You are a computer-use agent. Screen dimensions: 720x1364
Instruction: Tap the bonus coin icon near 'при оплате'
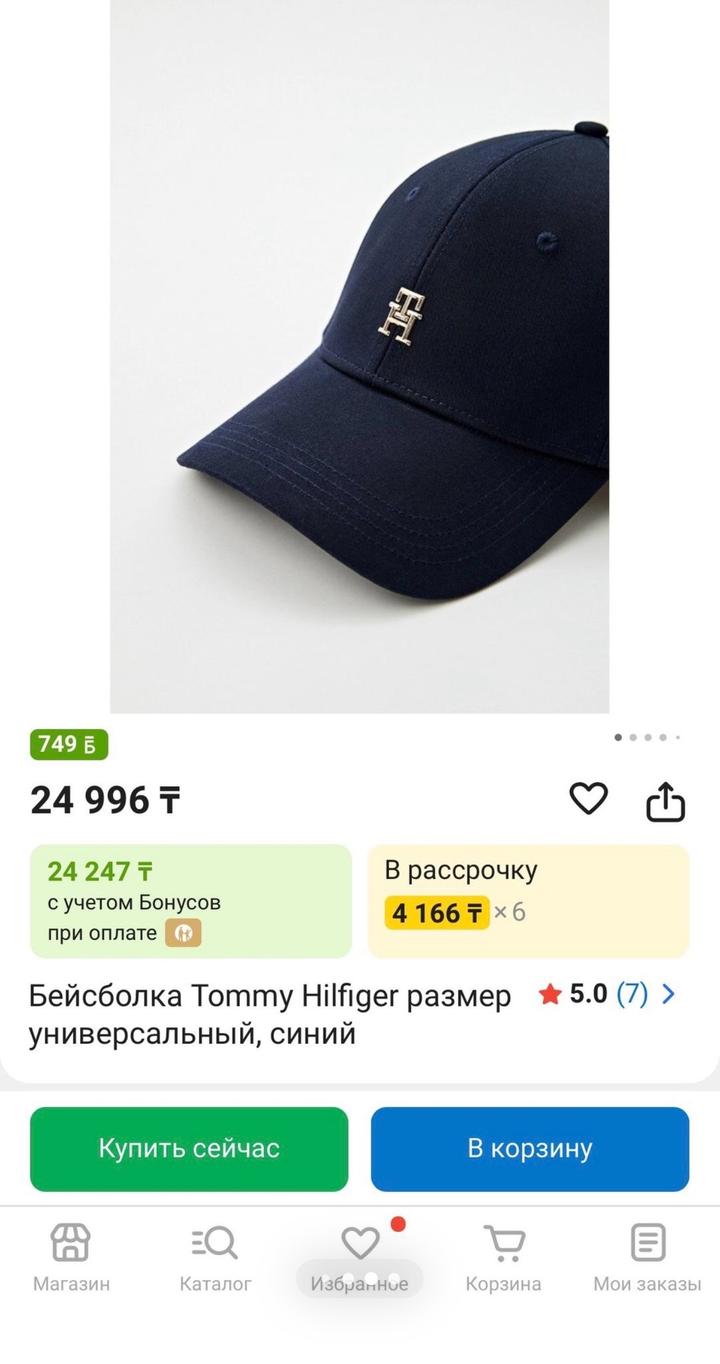pos(183,933)
